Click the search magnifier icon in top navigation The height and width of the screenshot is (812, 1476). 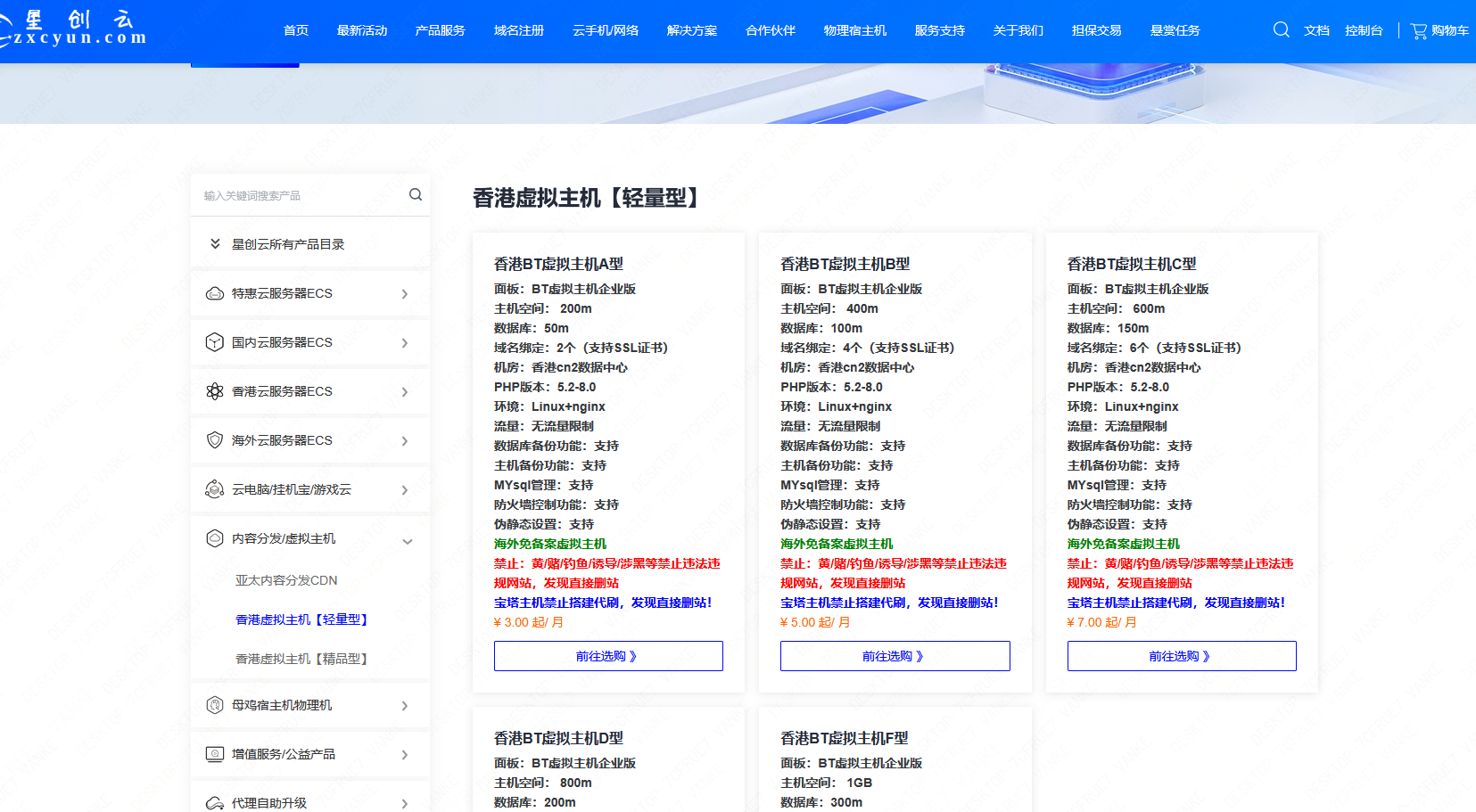1281,29
